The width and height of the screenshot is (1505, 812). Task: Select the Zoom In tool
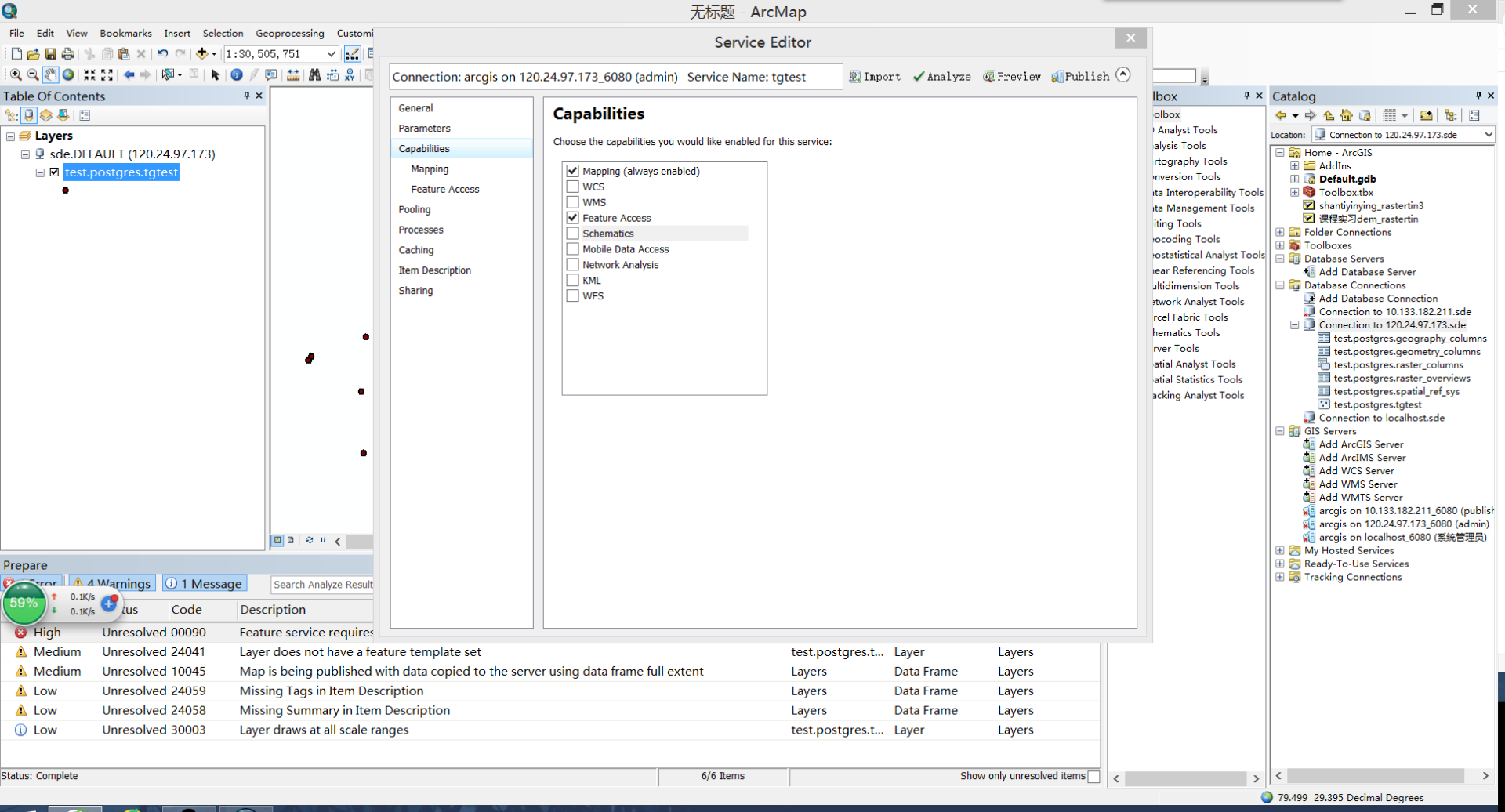click(x=15, y=74)
